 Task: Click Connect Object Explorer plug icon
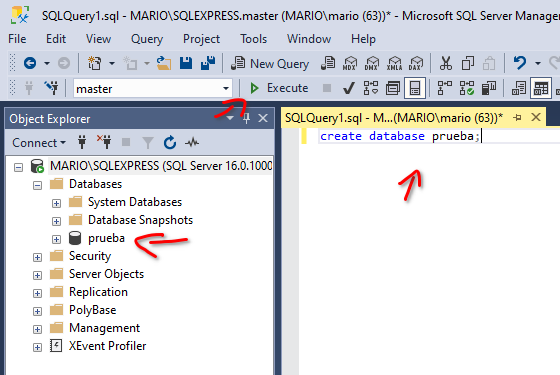tap(82, 142)
